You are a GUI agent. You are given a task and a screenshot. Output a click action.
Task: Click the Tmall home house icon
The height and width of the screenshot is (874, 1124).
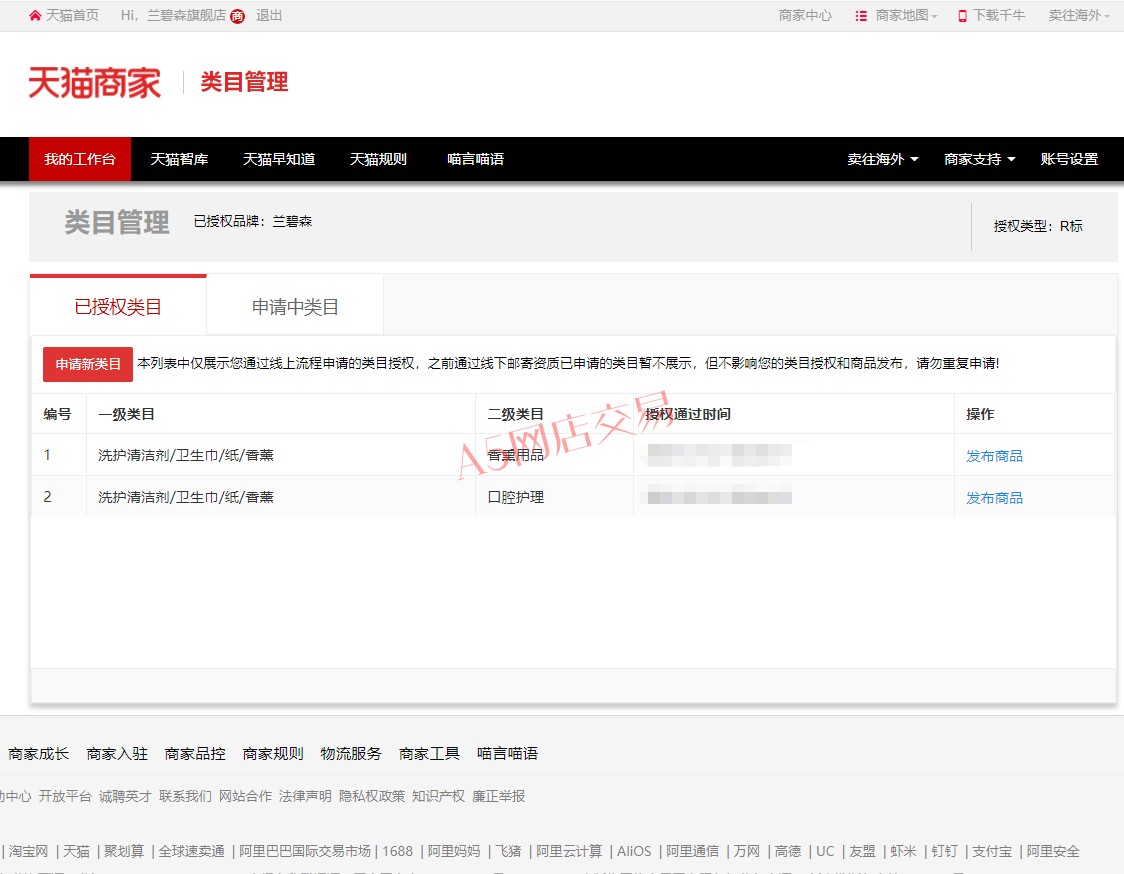click(34, 16)
